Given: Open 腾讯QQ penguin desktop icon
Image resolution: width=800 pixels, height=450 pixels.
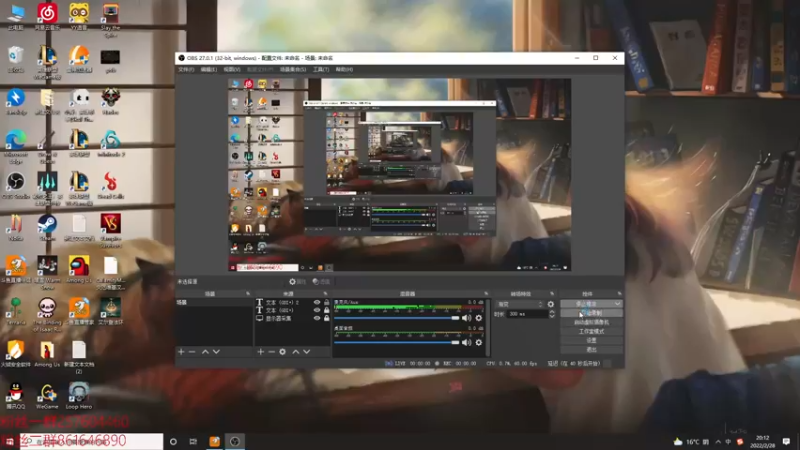Looking at the screenshot, I should [16, 396].
